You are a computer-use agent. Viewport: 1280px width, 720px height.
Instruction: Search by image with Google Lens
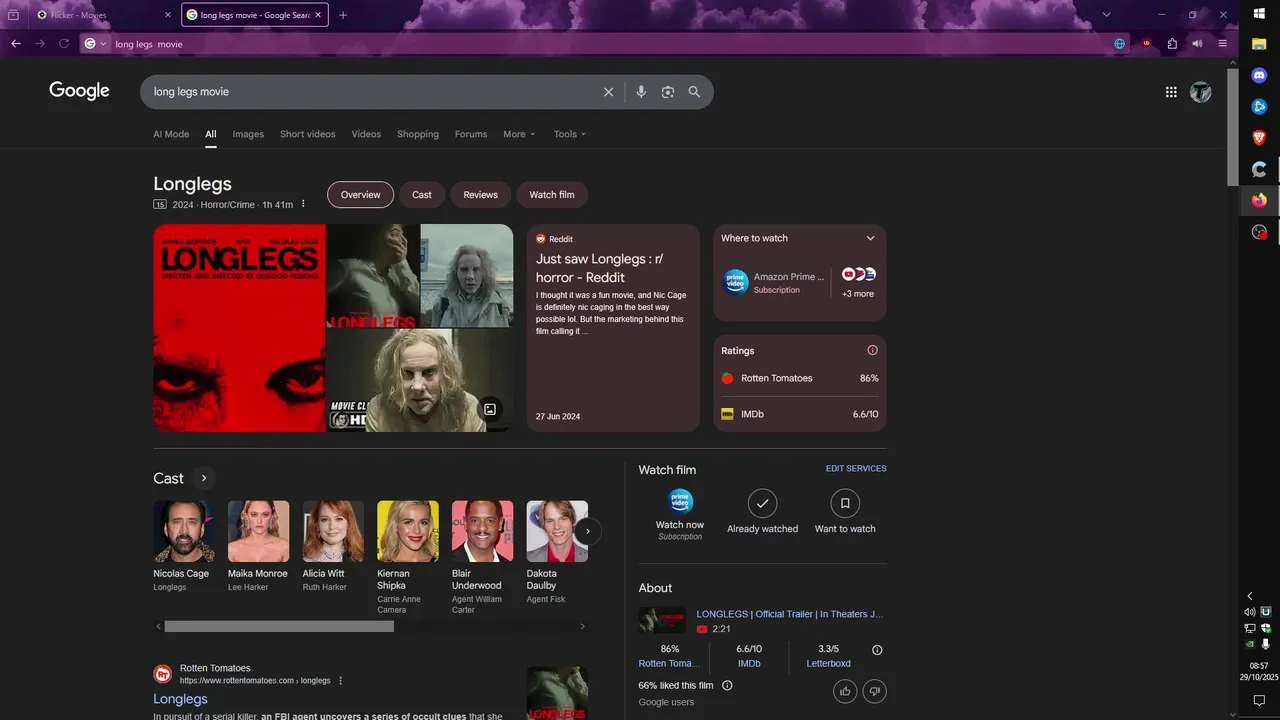tap(668, 92)
